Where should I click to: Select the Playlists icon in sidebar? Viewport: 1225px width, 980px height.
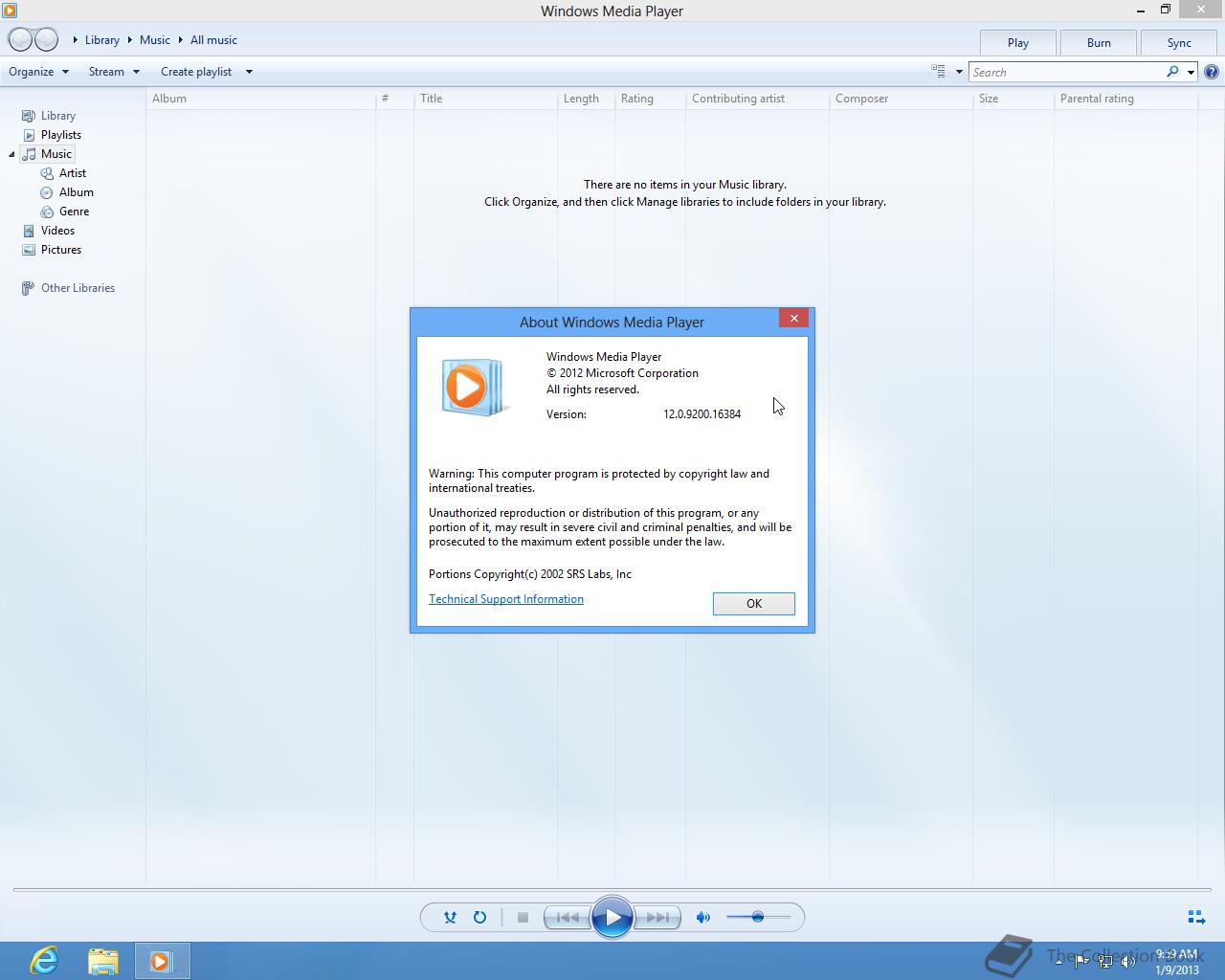pyautogui.click(x=29, y=135)
